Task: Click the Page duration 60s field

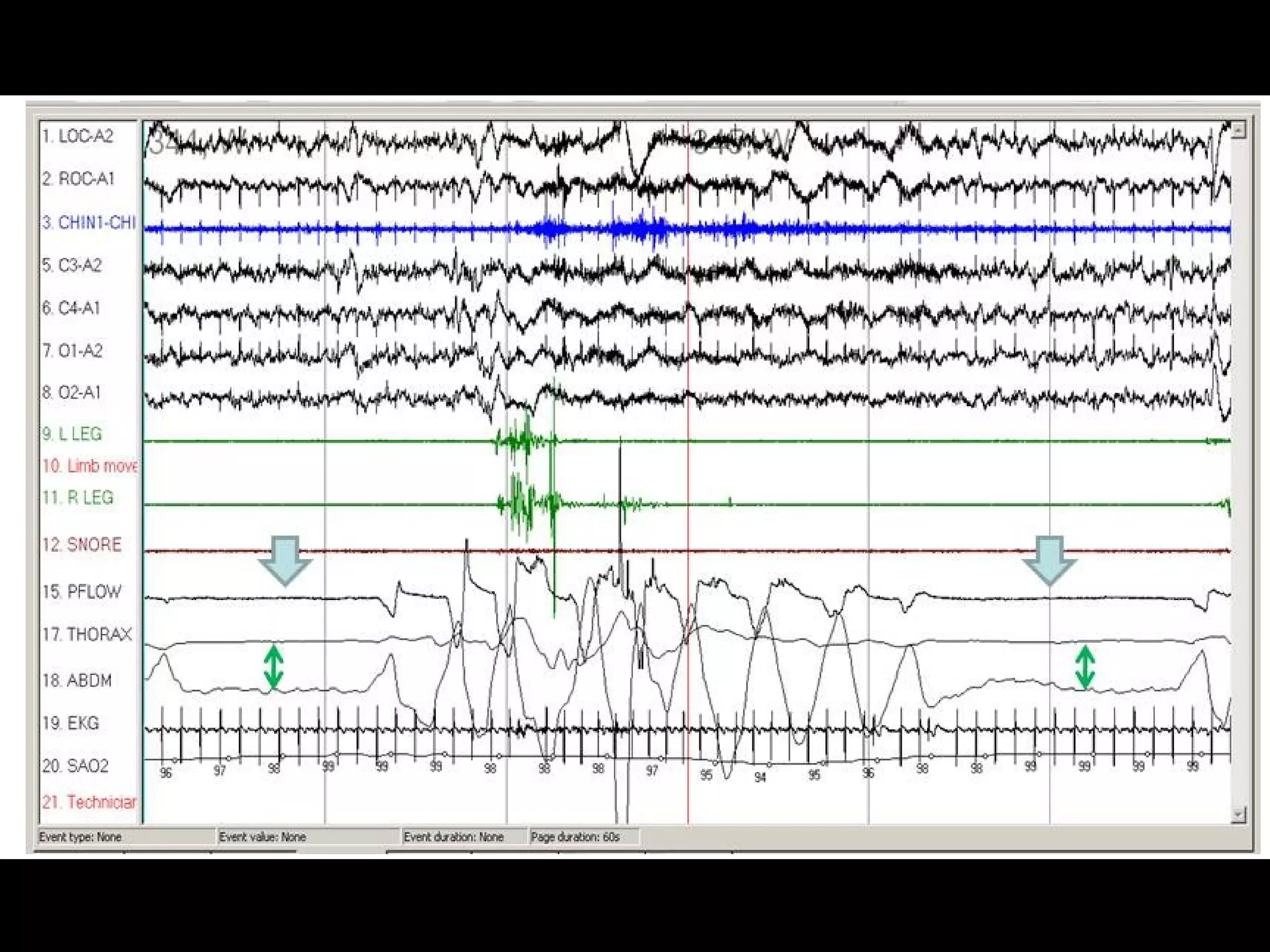Action: (x=583, y=837)
